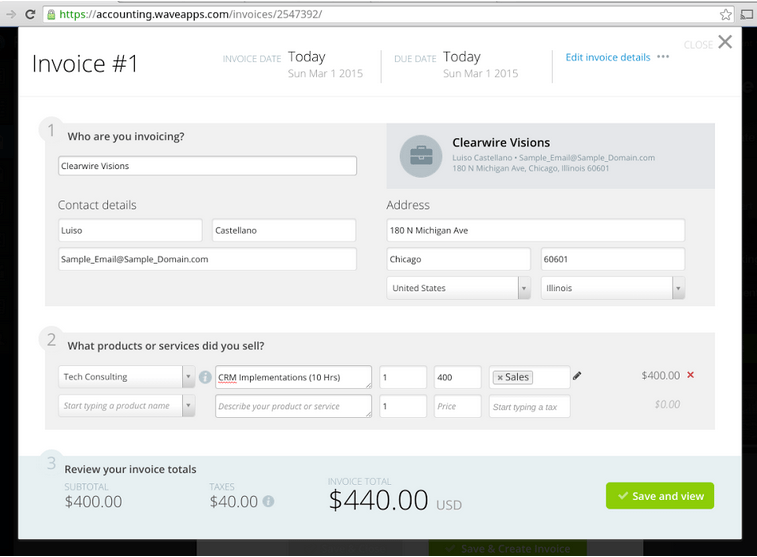Image resolution: width=757 pixels, height=557 pixels.
Task: Open the Tech Consulting product dropdown
Action: coord(126,376)
